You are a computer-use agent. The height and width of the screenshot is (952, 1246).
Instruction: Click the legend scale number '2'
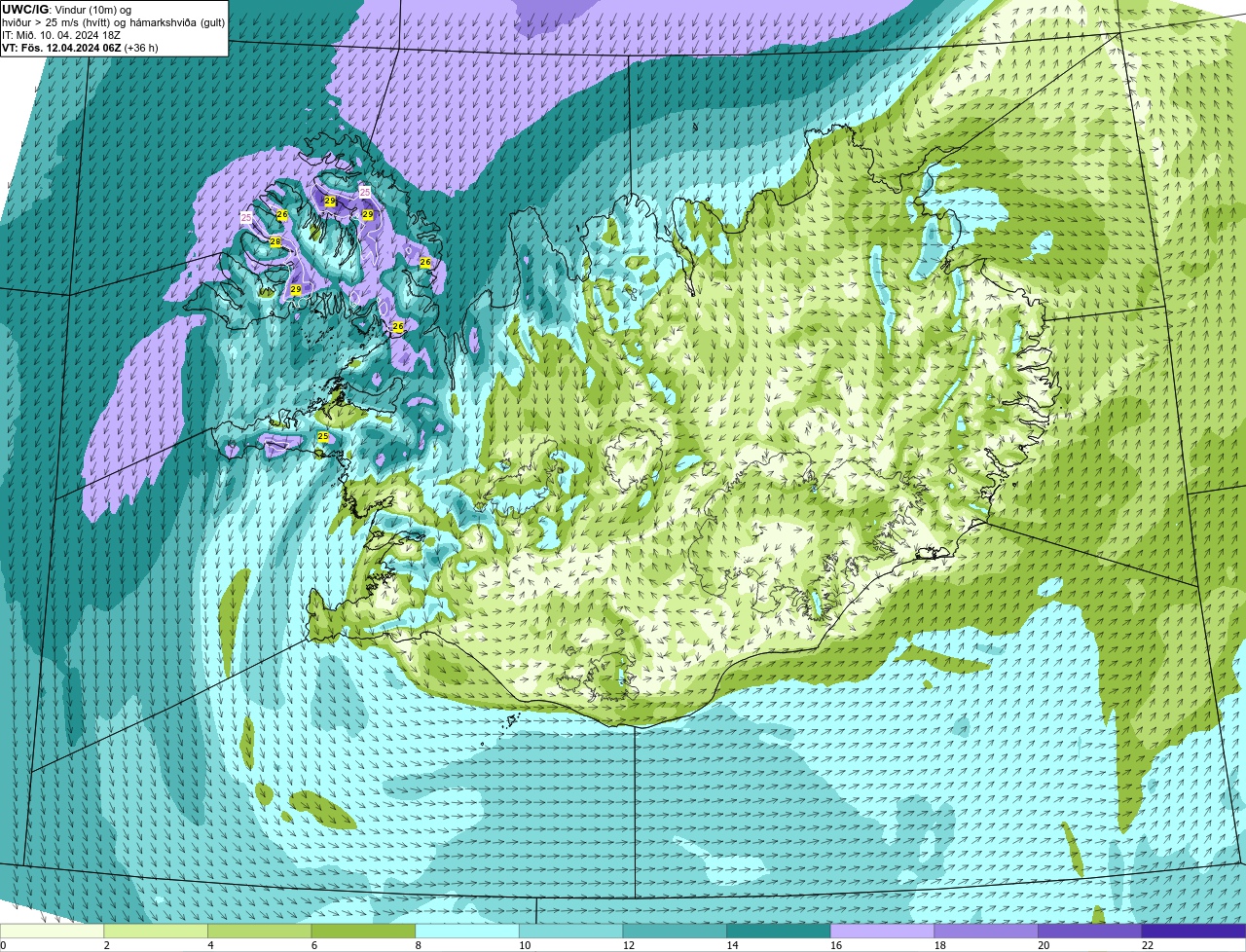[x=106, y=945]
